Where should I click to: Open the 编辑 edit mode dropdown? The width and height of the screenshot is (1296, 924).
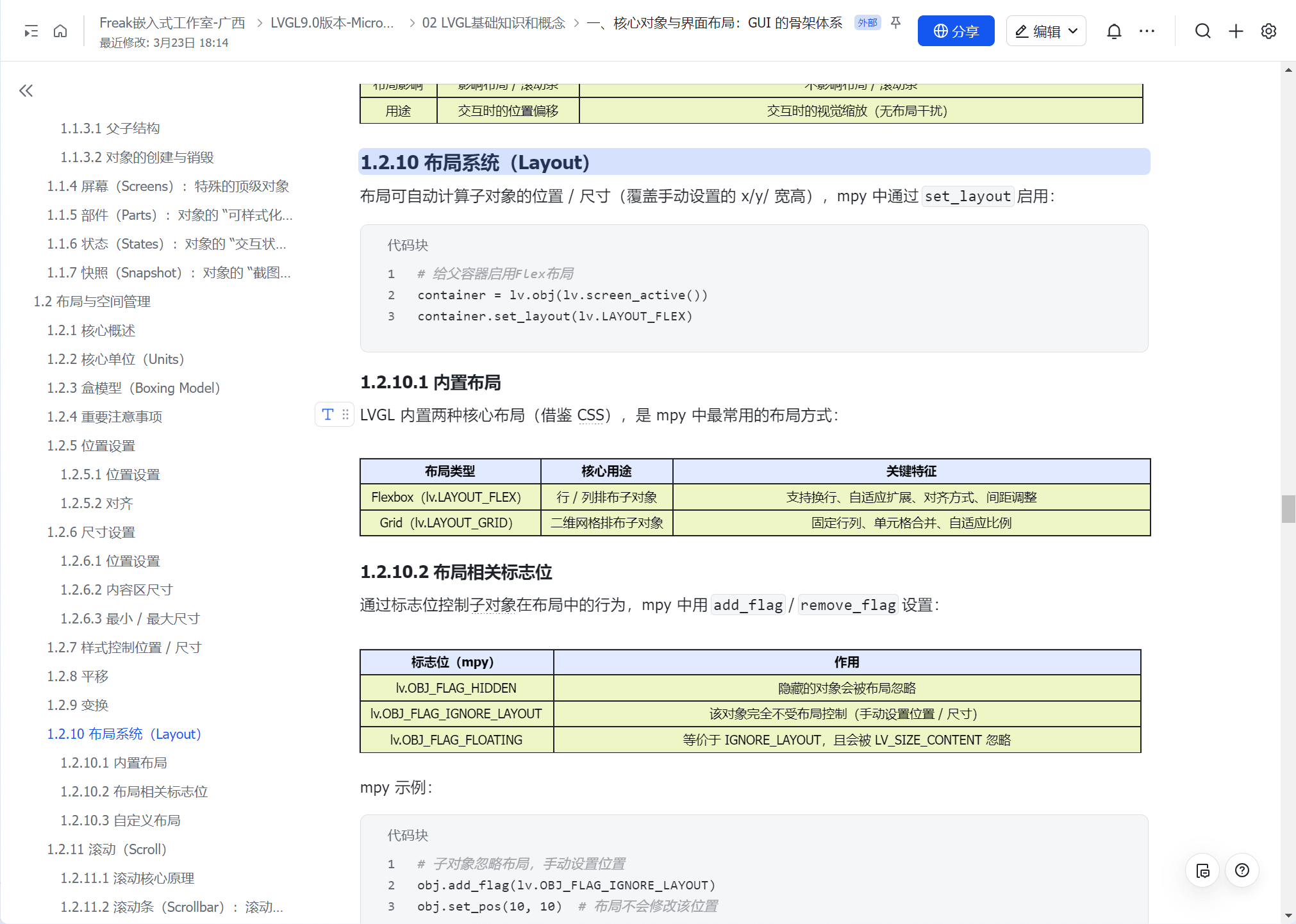pyautogui.click(x=1045, y=31)
